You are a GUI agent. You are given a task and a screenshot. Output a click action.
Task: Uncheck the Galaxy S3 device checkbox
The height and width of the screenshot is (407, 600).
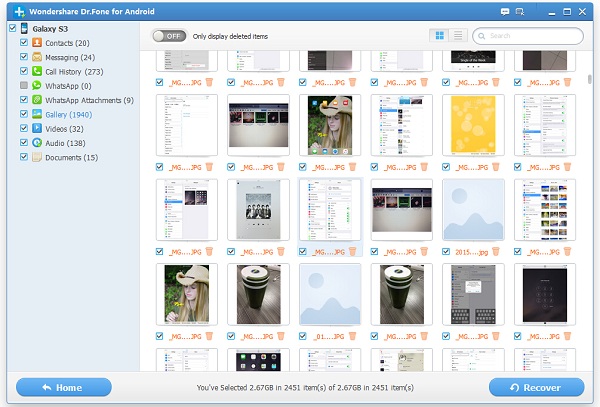13,28
